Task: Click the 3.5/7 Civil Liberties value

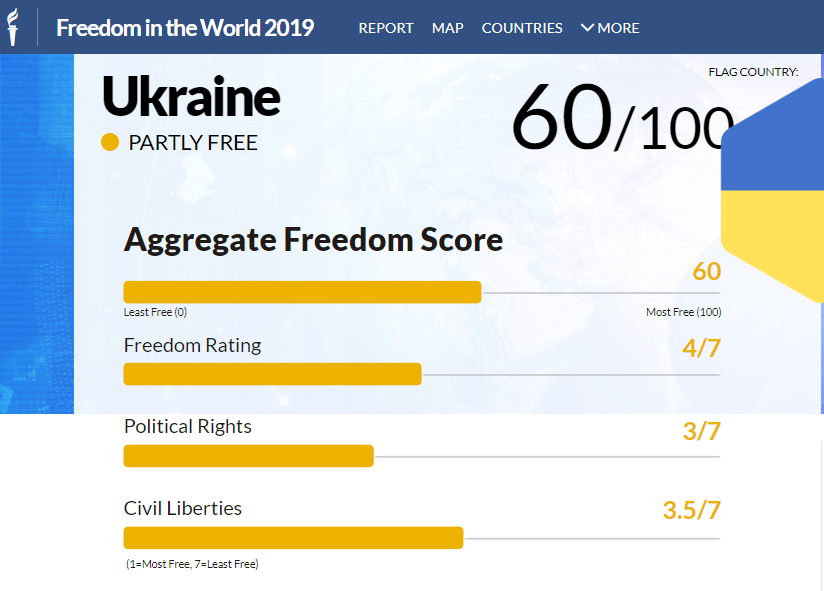Action: tap(691, 510)
